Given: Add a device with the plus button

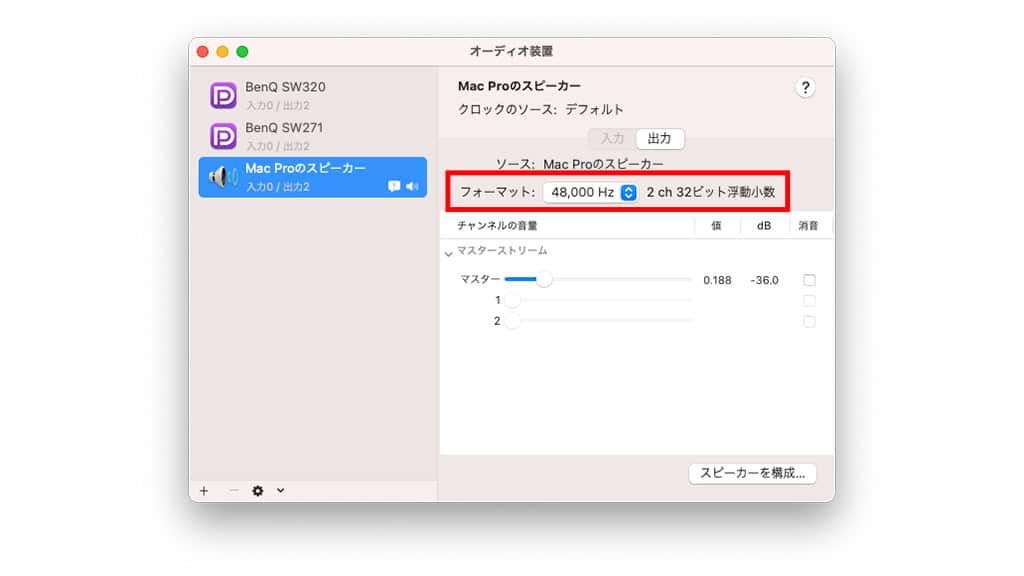Looking at the screenshot, I should coord(204,490).
